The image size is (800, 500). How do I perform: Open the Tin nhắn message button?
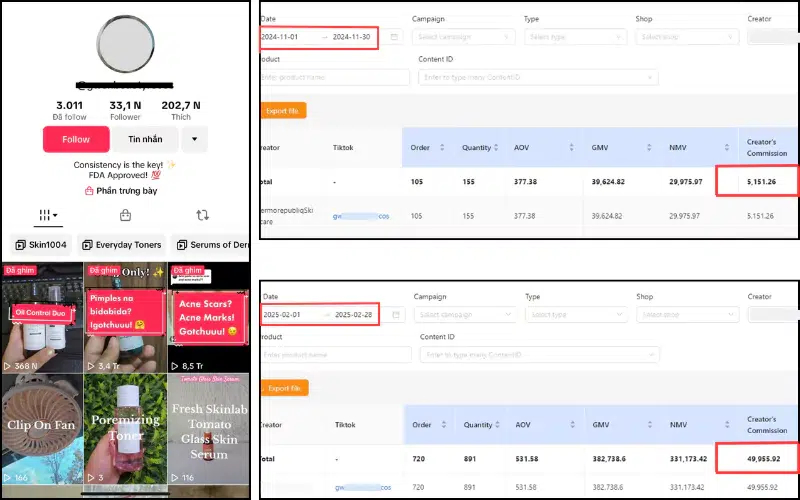145,139
